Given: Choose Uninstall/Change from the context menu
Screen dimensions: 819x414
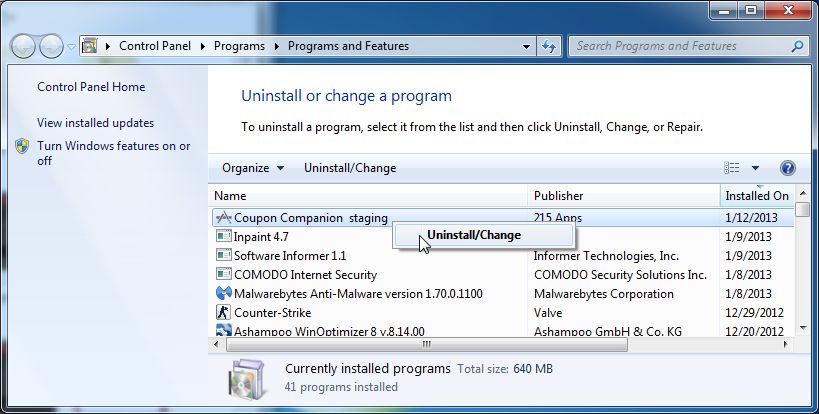Looking at the screenshot, I should [483, 235].
